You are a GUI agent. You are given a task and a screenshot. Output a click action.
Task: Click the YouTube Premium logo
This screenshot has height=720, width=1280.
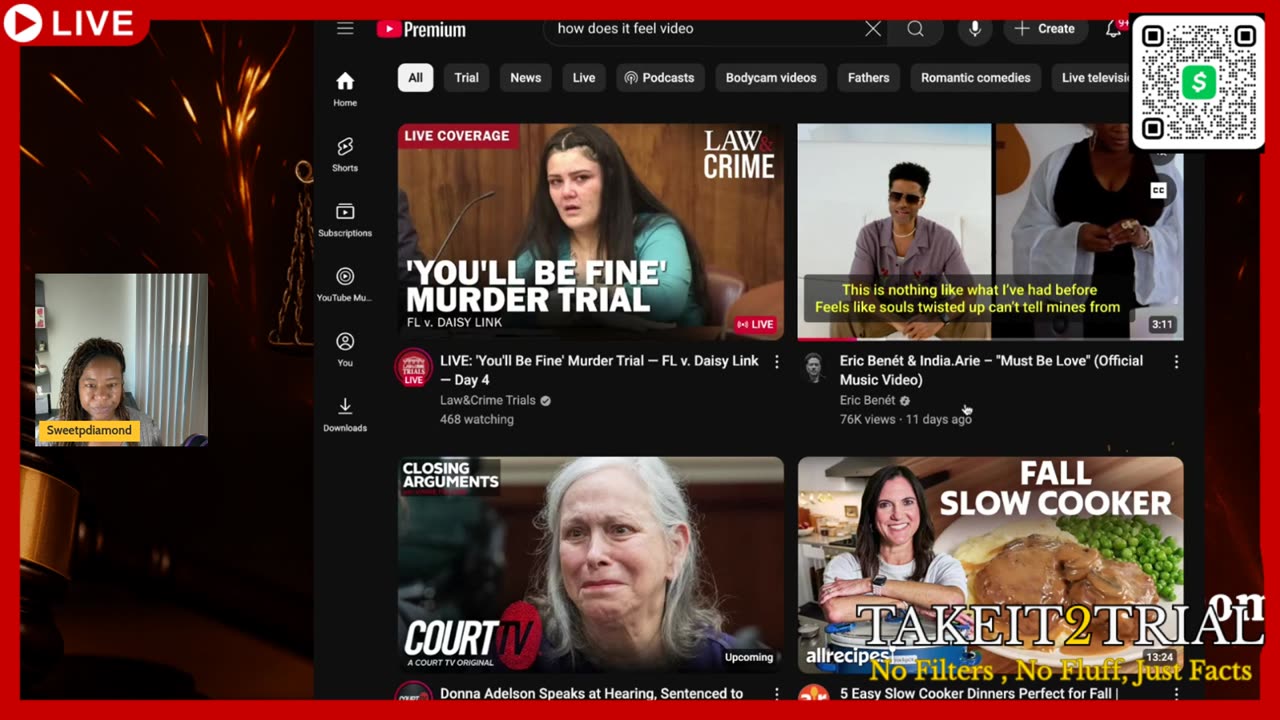click(x=421, y=29)
